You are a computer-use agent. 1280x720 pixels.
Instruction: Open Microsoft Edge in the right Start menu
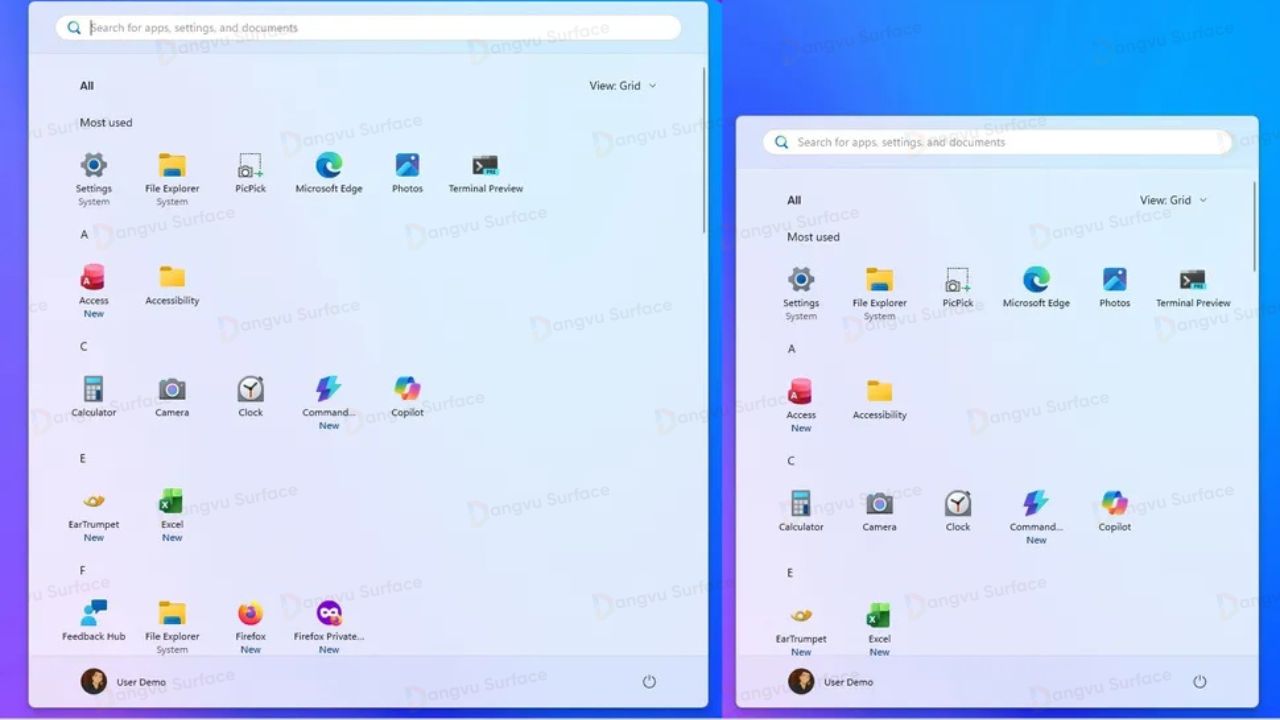click(1036, 288)
